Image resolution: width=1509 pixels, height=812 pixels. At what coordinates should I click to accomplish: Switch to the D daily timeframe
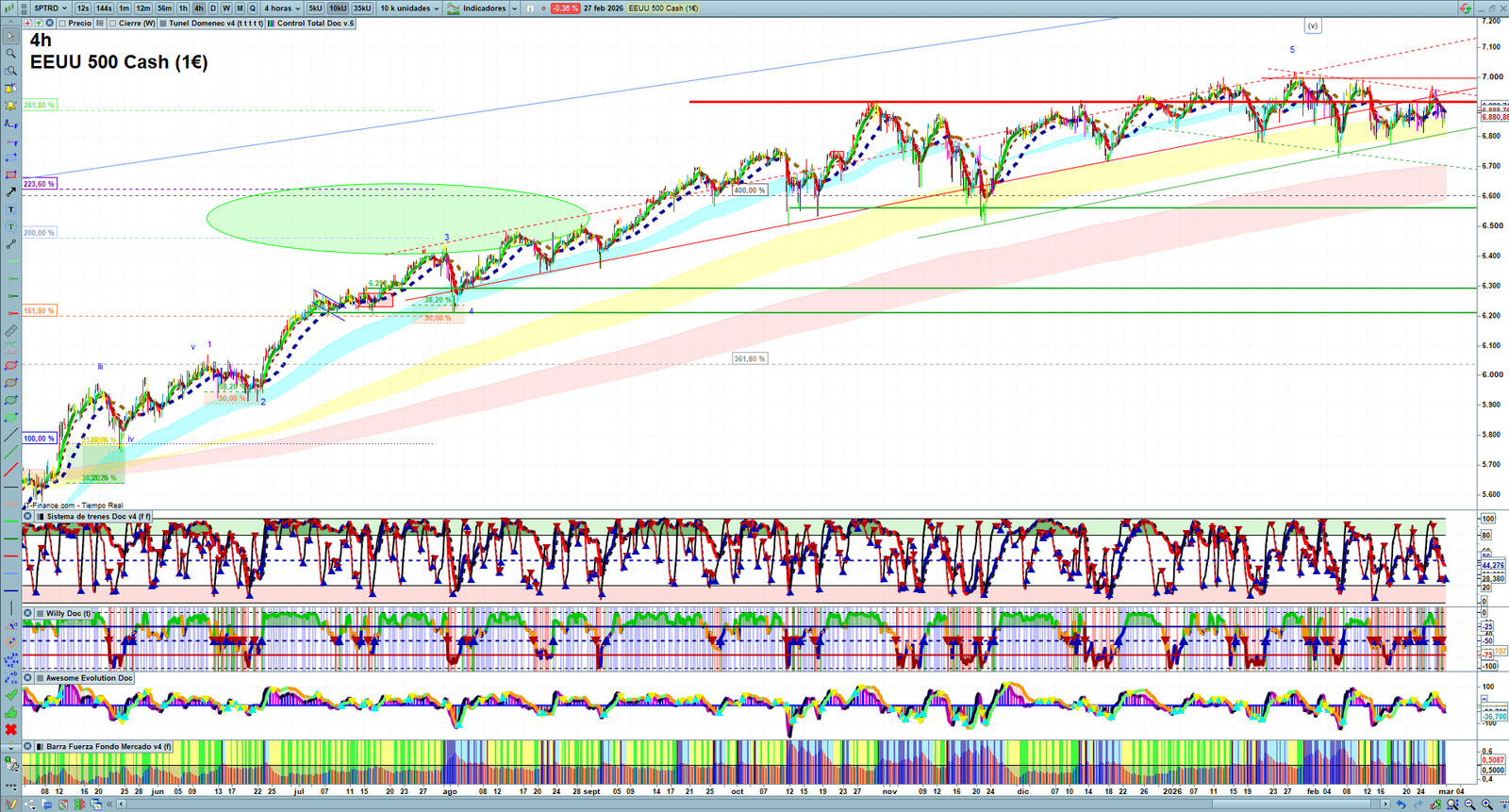213,8
